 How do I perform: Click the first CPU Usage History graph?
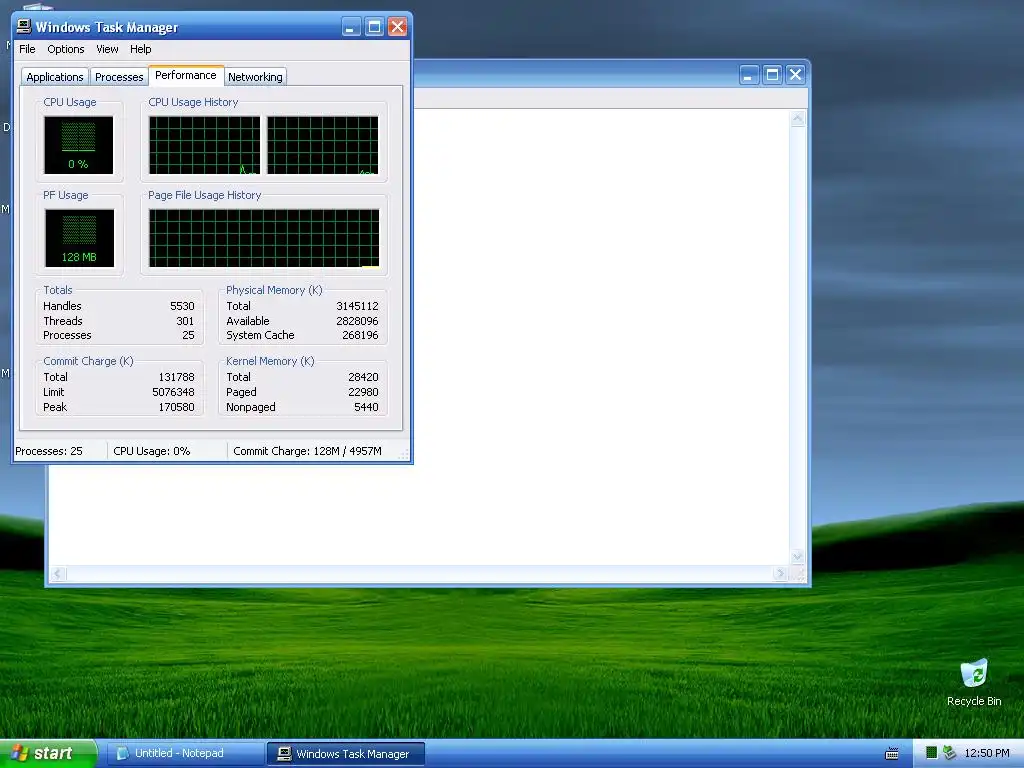pyautogui.click(x=204, y=145)
